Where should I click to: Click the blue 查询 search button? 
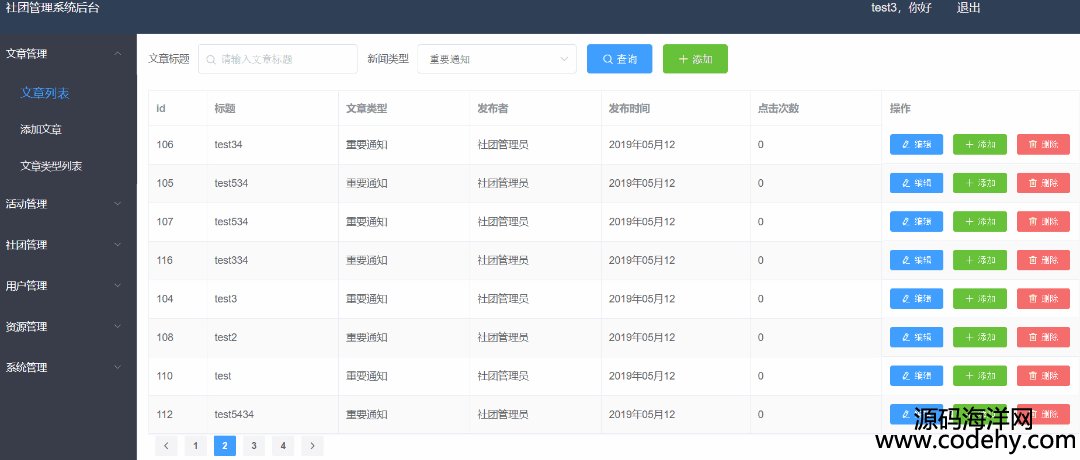click(x=619, y=59)
